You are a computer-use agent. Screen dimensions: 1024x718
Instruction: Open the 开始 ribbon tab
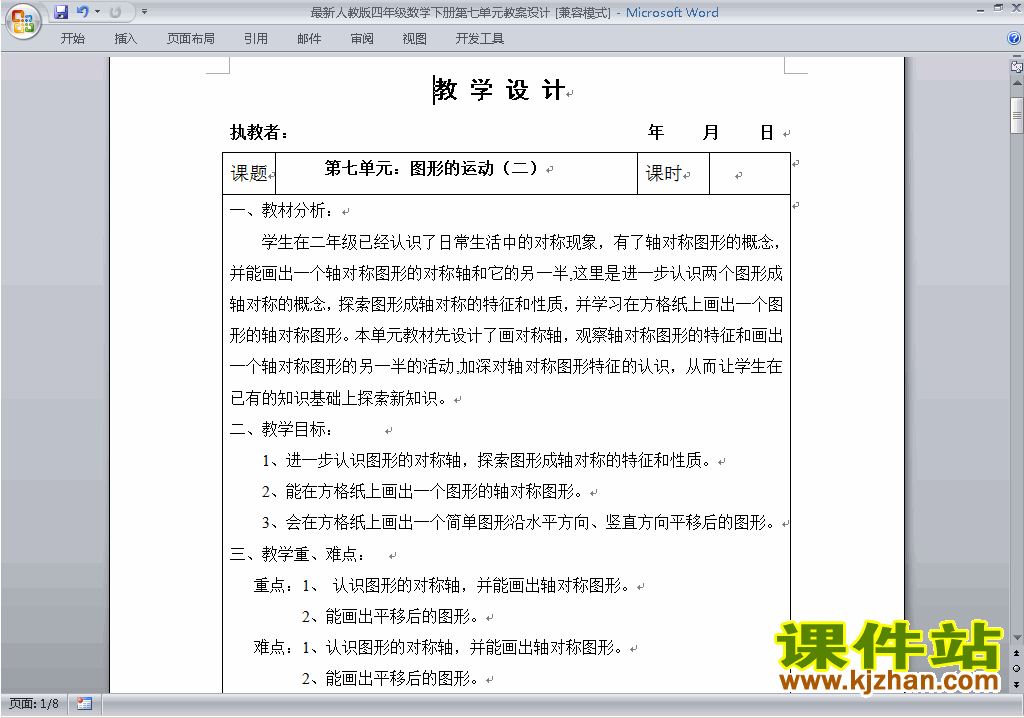[72, 39]
